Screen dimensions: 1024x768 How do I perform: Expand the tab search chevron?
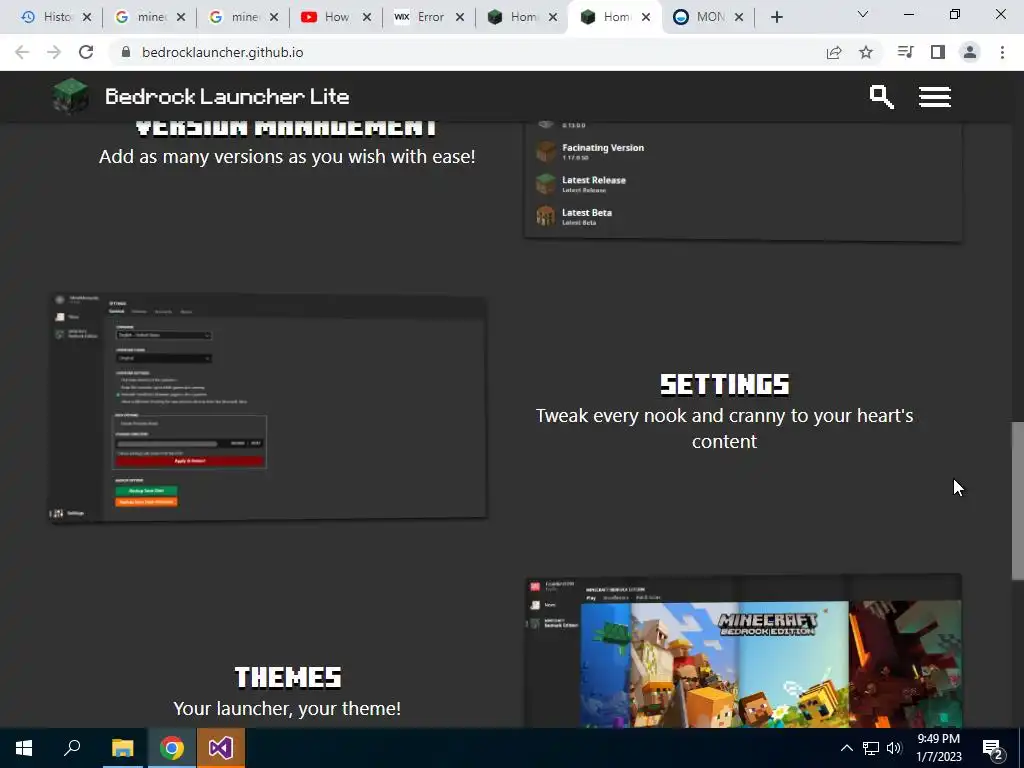863,14
